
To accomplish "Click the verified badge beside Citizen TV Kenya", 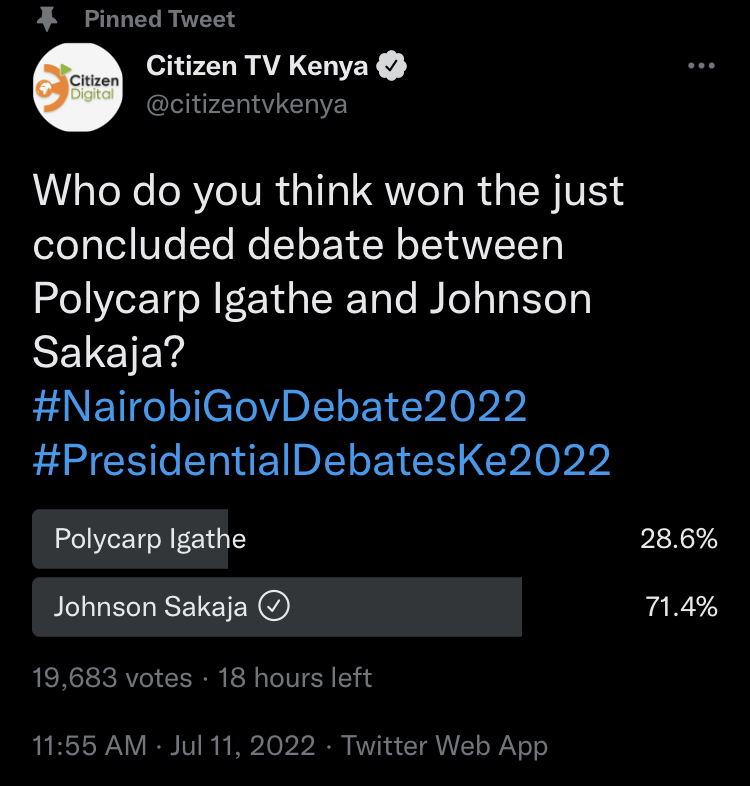I will point(392,68).
